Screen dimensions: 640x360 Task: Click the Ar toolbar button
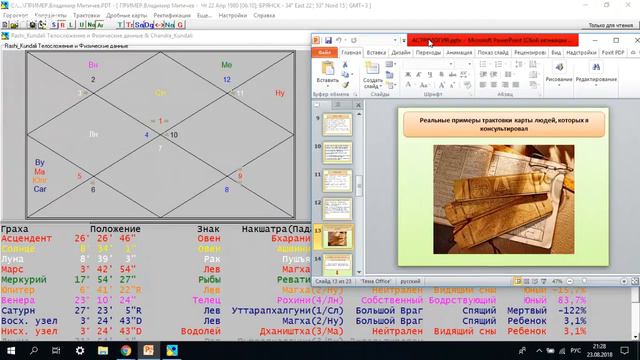point(100,25)
